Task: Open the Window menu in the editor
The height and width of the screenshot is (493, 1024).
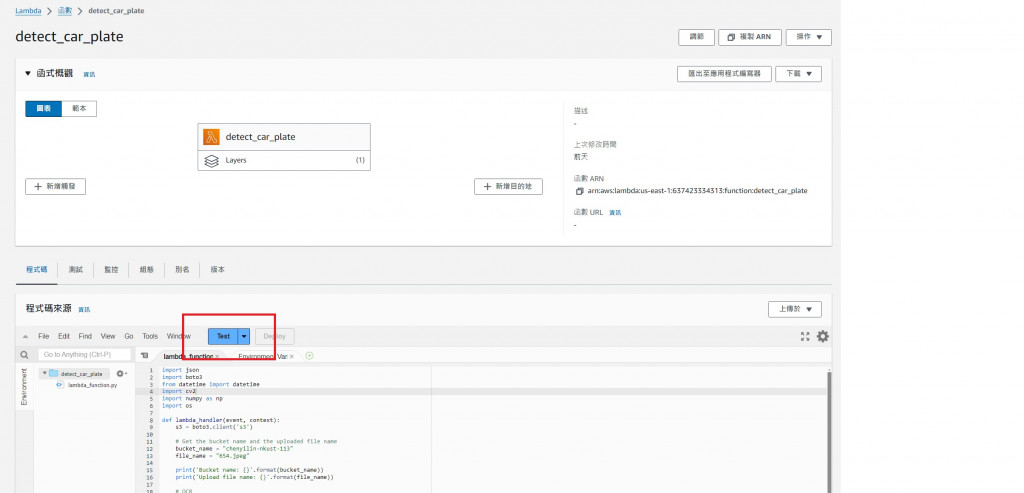Action: point(178,336)
